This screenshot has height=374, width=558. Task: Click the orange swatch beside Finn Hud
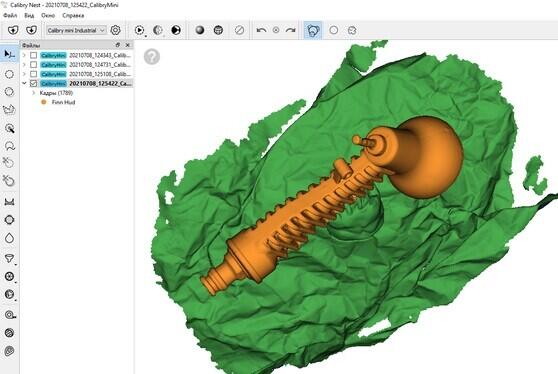point(44,102)
